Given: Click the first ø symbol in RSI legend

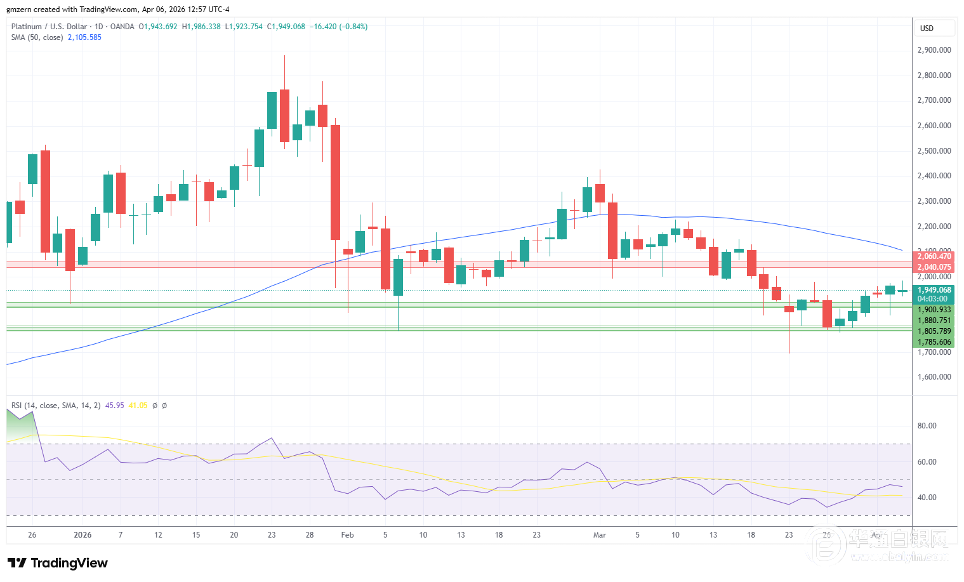Looking at the screenshot, I should point(154,406).
